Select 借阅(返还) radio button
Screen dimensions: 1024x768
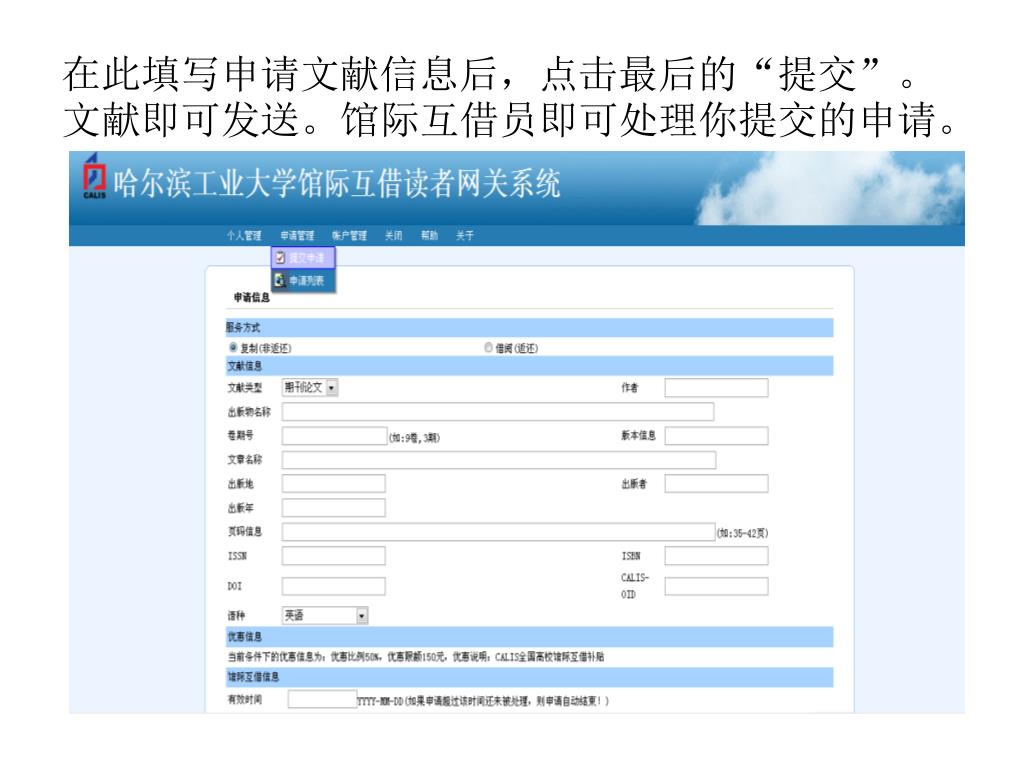488,347
